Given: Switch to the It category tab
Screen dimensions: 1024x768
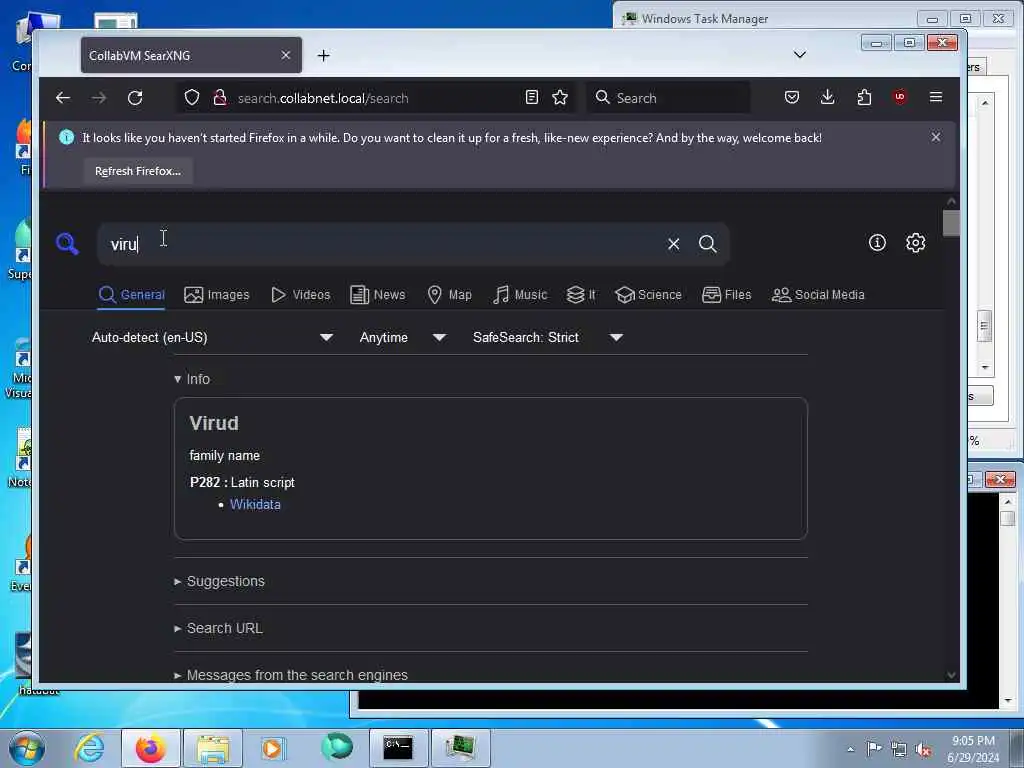Looking at the screenshot, I should [581, 295].
